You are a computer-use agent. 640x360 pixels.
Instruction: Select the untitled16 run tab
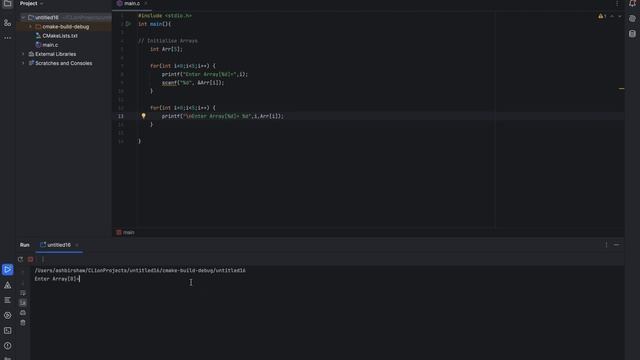click(x=59, y=245)
